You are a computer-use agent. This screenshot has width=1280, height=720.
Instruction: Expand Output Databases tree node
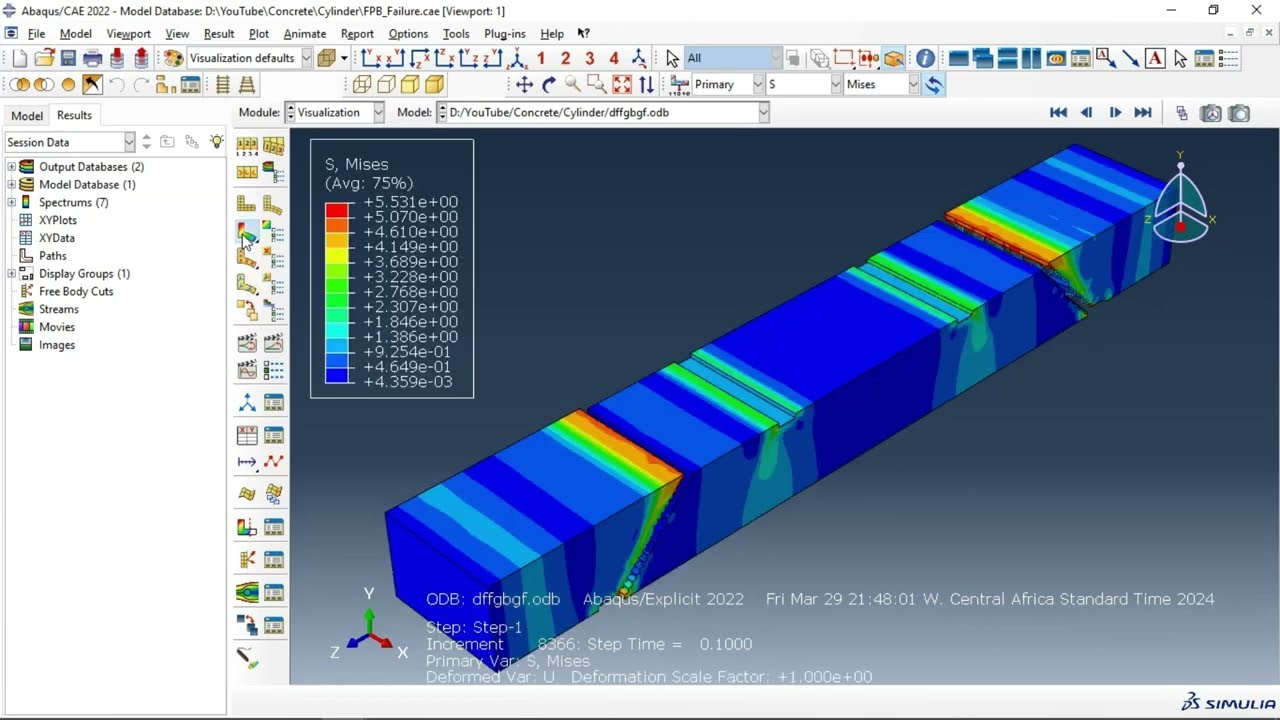(x=11, y=167)
